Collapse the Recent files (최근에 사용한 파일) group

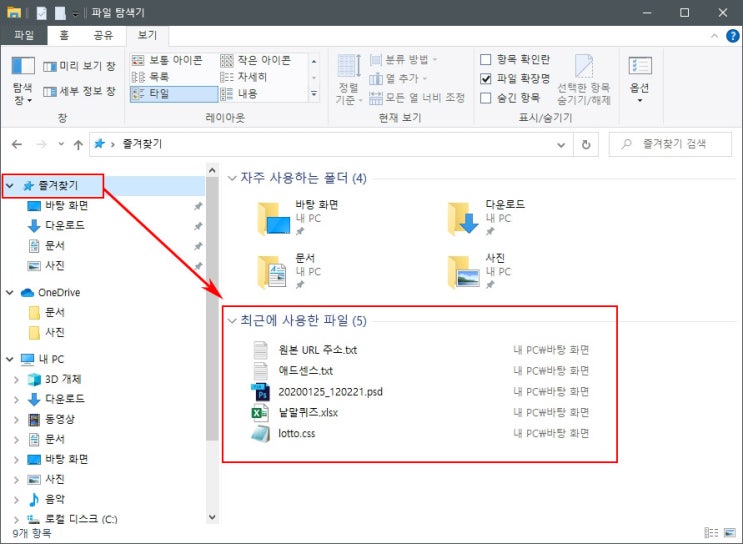coord(232,321)
